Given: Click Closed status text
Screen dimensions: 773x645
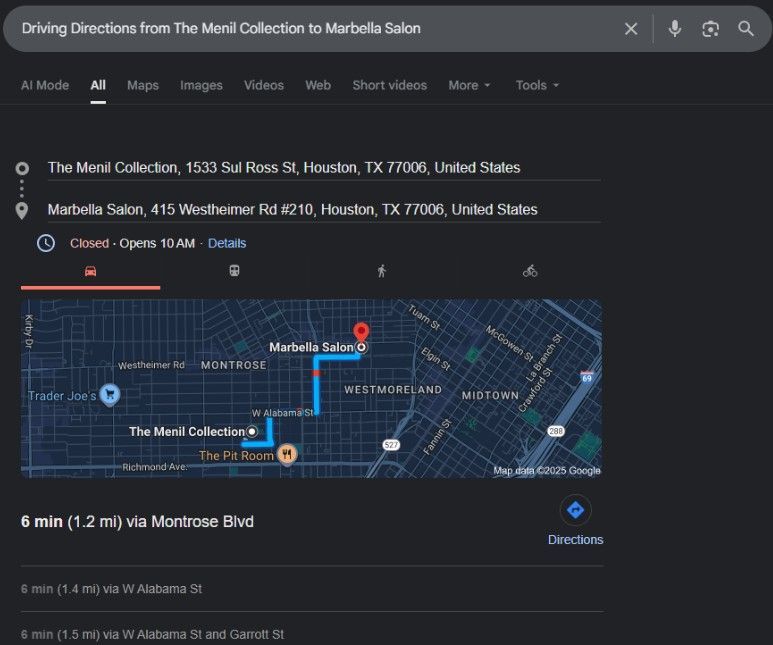Looking at the screenshot, I should 89,243.
